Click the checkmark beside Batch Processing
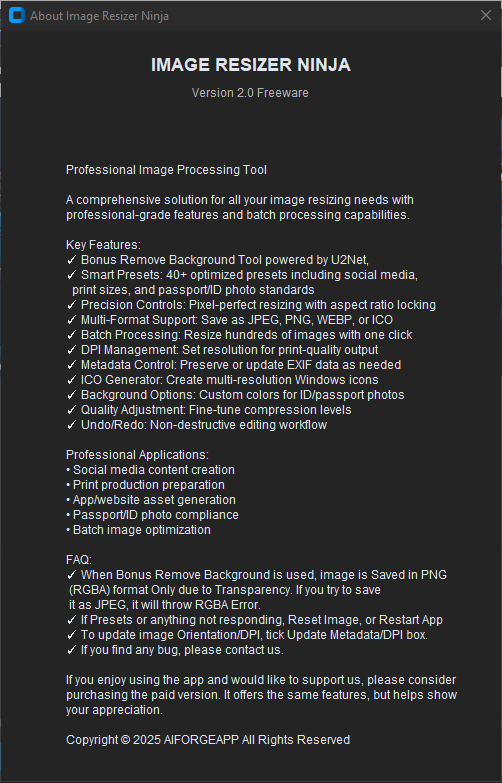This screenshot has height=783, width=502. point(71,335)
